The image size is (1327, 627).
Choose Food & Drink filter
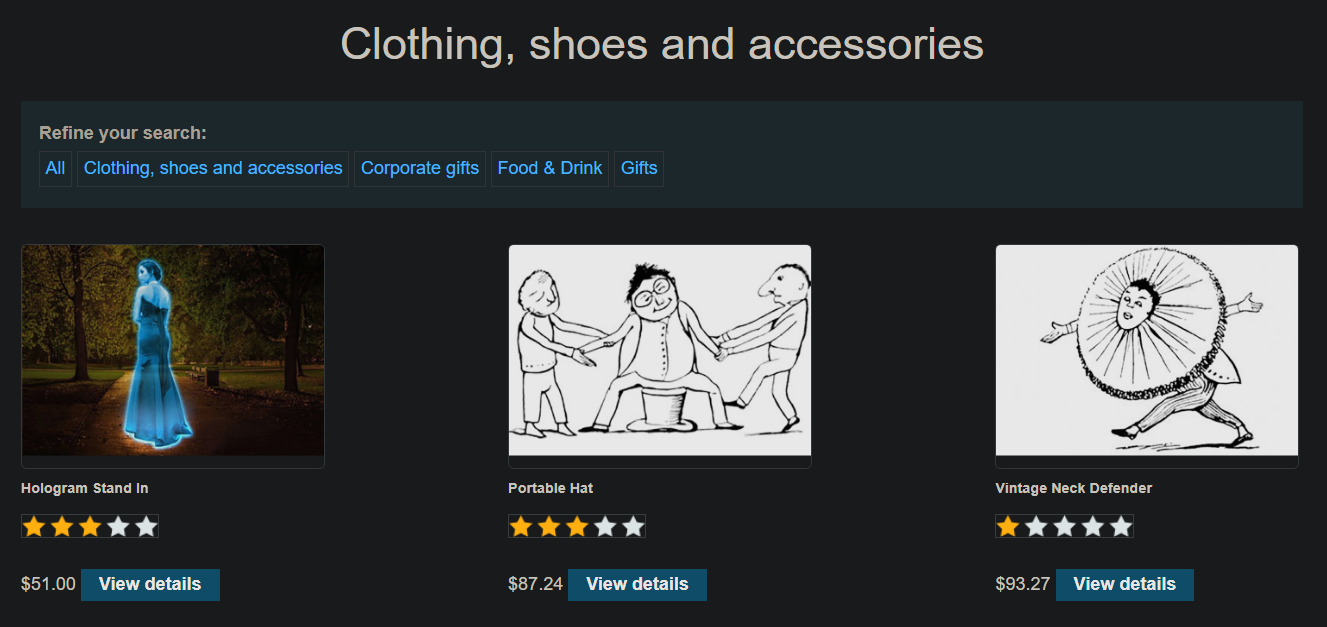coord(550,168)
